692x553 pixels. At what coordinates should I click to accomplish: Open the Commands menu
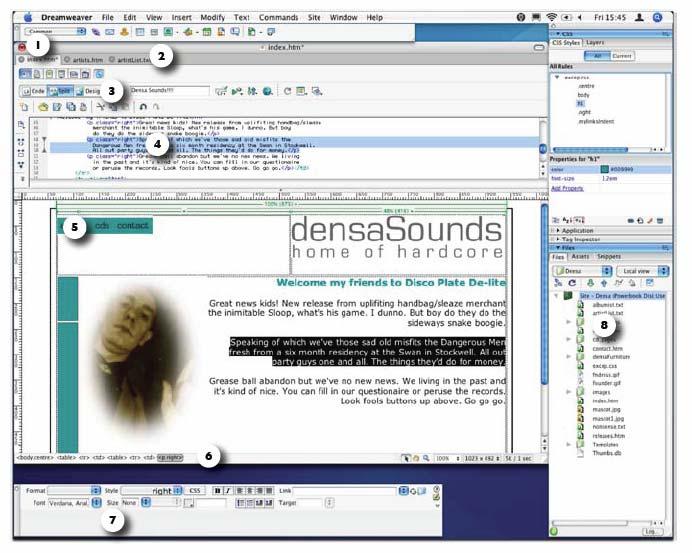(x=278, y=18)
